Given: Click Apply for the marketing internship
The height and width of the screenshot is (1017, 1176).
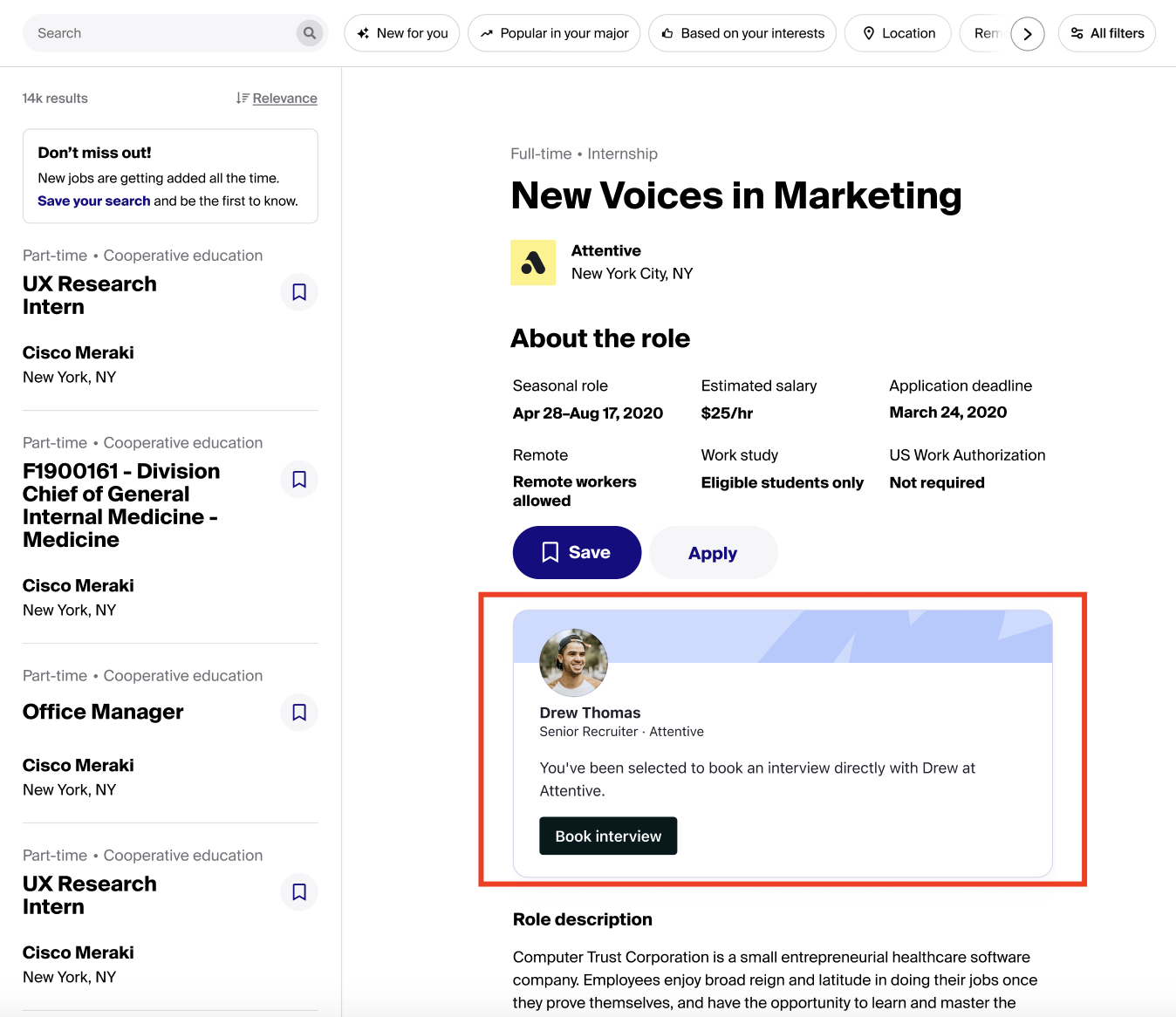Looking at the screenshot, I should 713,553.
